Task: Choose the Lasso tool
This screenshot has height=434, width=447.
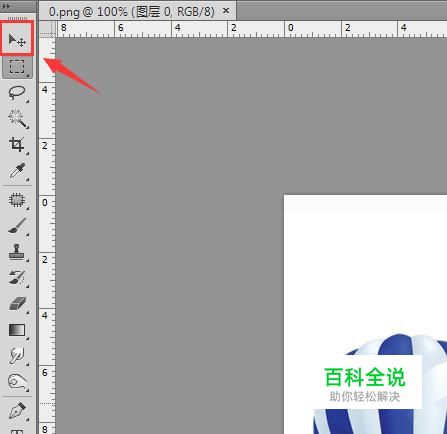Action: click(17, 93)
